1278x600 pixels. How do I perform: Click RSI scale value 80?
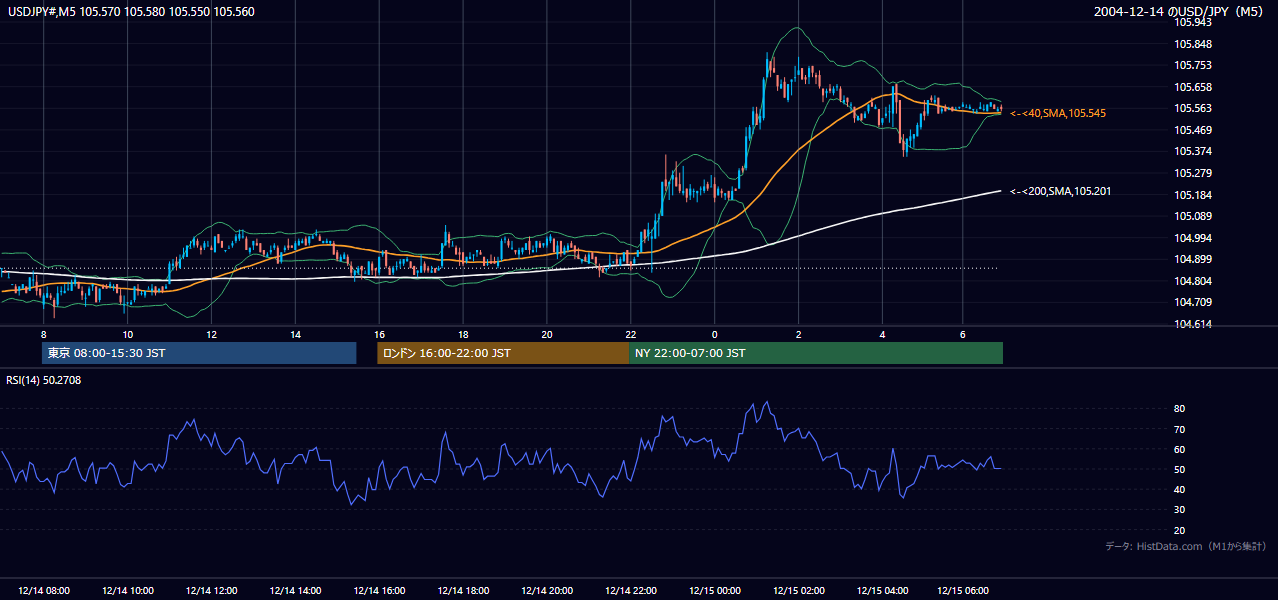tap(1180, 409)
